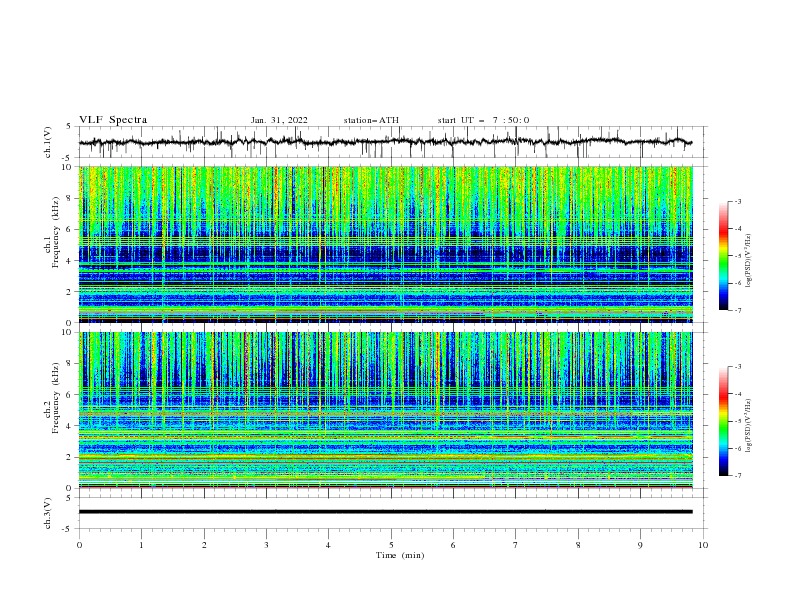Click the "2" kHz tick of ch.1 spectrogram
Viewport: 792px width, 612px height.
point(70,292)
